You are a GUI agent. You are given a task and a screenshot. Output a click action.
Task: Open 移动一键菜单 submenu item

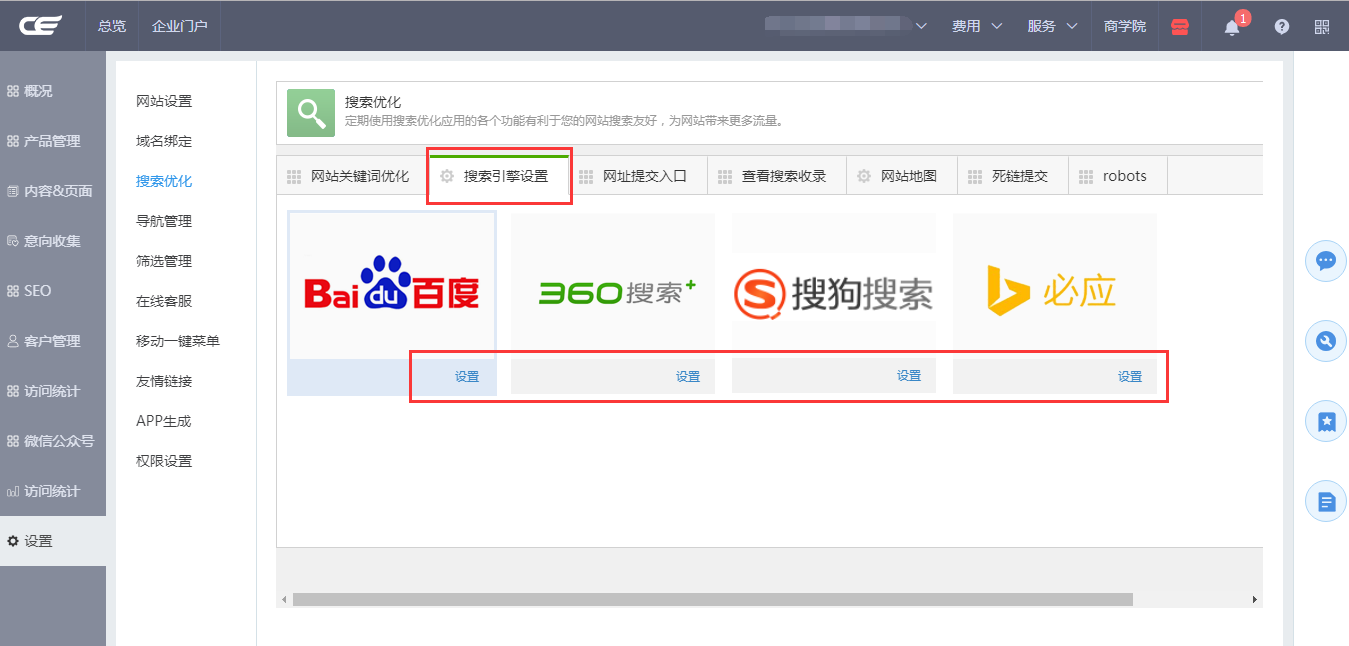pos(178,341)
